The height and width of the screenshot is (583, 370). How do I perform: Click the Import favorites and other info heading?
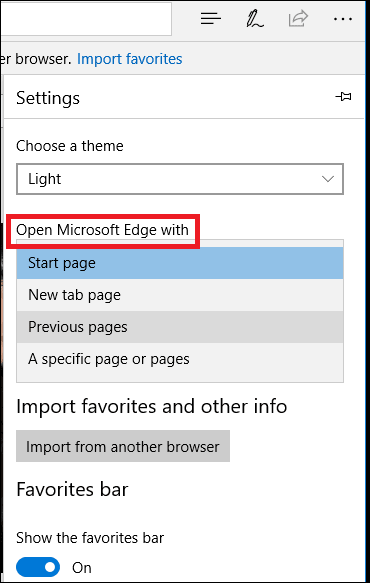[x=152, y=406]
